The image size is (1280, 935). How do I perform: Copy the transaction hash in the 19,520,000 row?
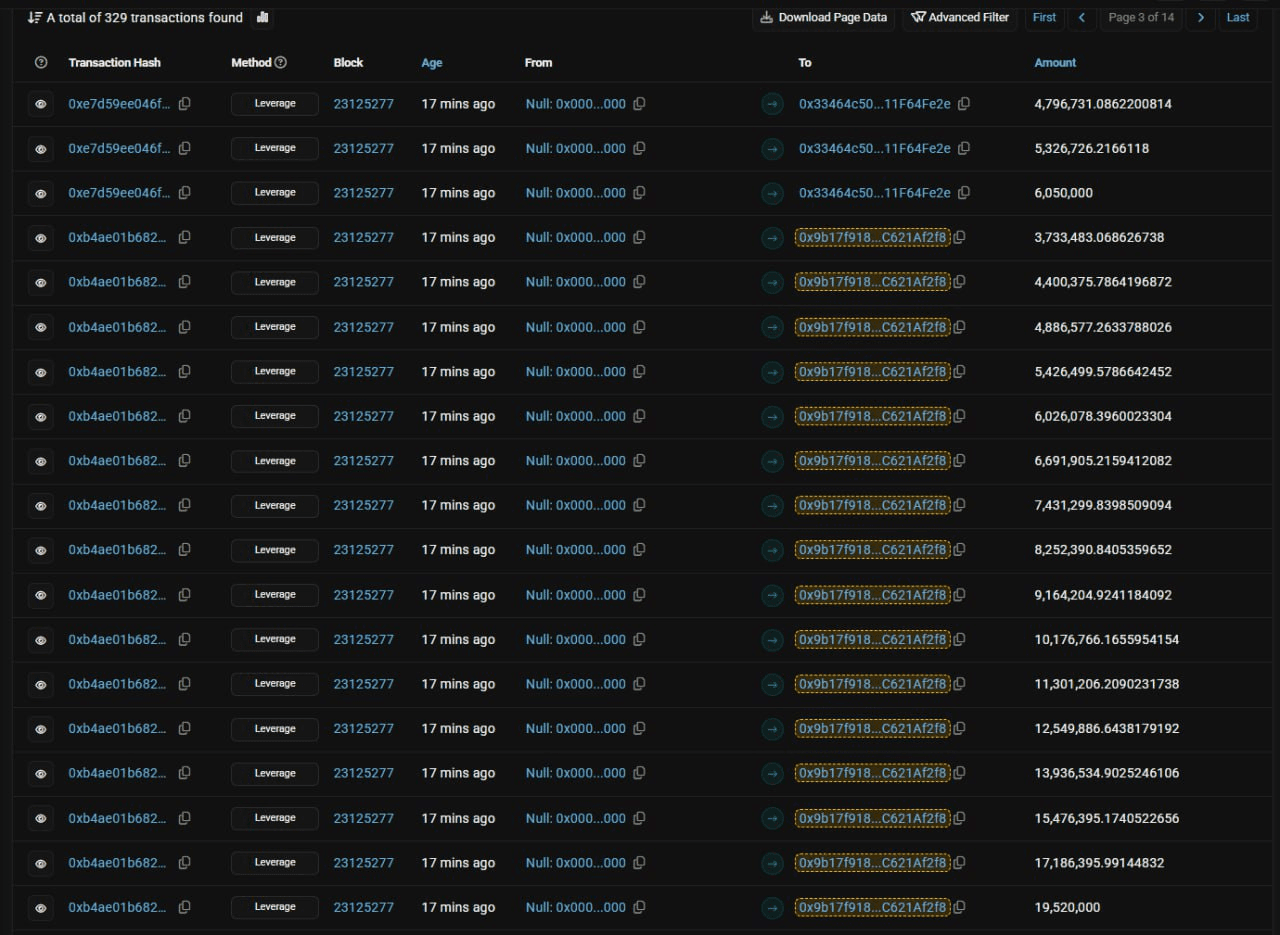click(184, 907)
